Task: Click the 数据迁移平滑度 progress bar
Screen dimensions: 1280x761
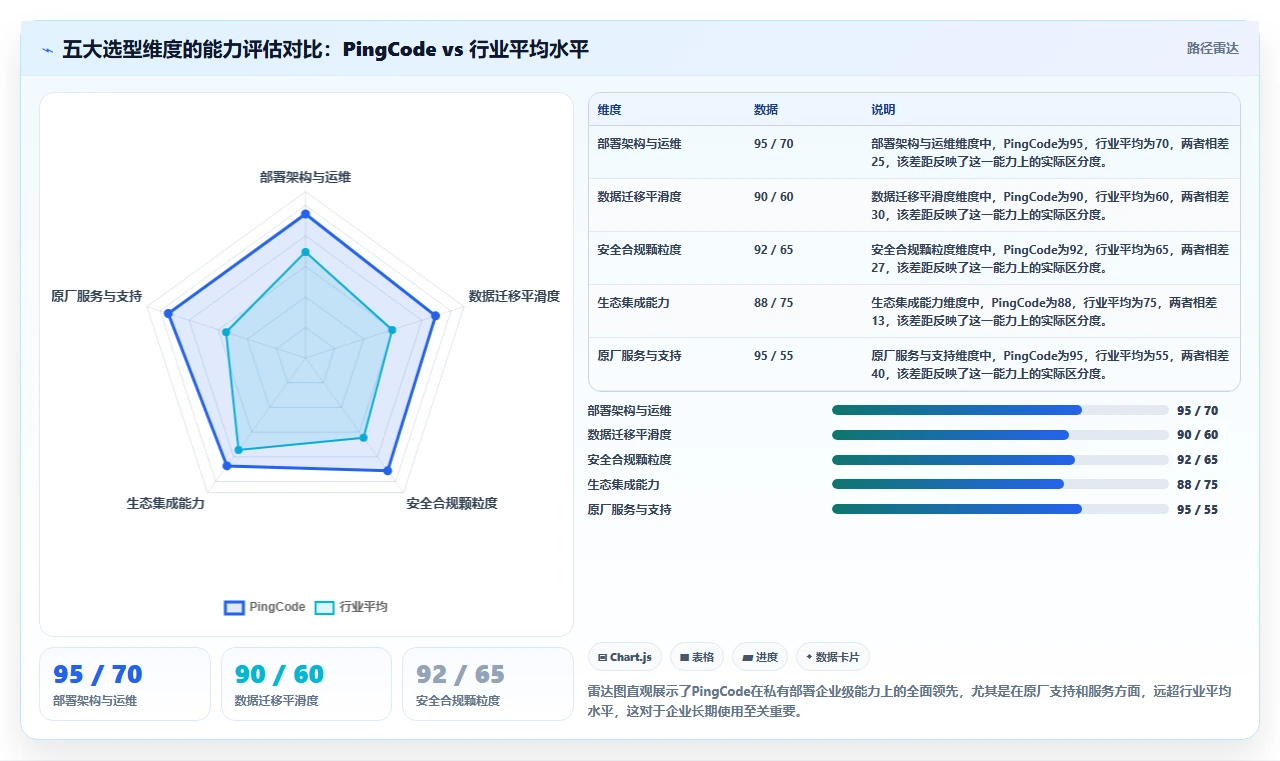Action: point(1000,435)
